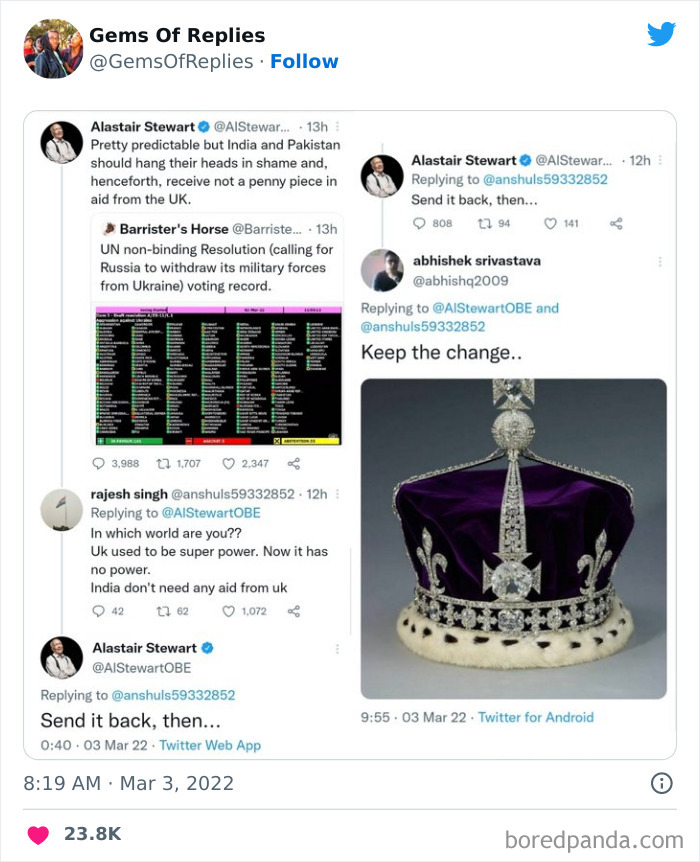Like rajesh singh's reply showing 1,072
The image size is (700, 862).
pos(228,609)
